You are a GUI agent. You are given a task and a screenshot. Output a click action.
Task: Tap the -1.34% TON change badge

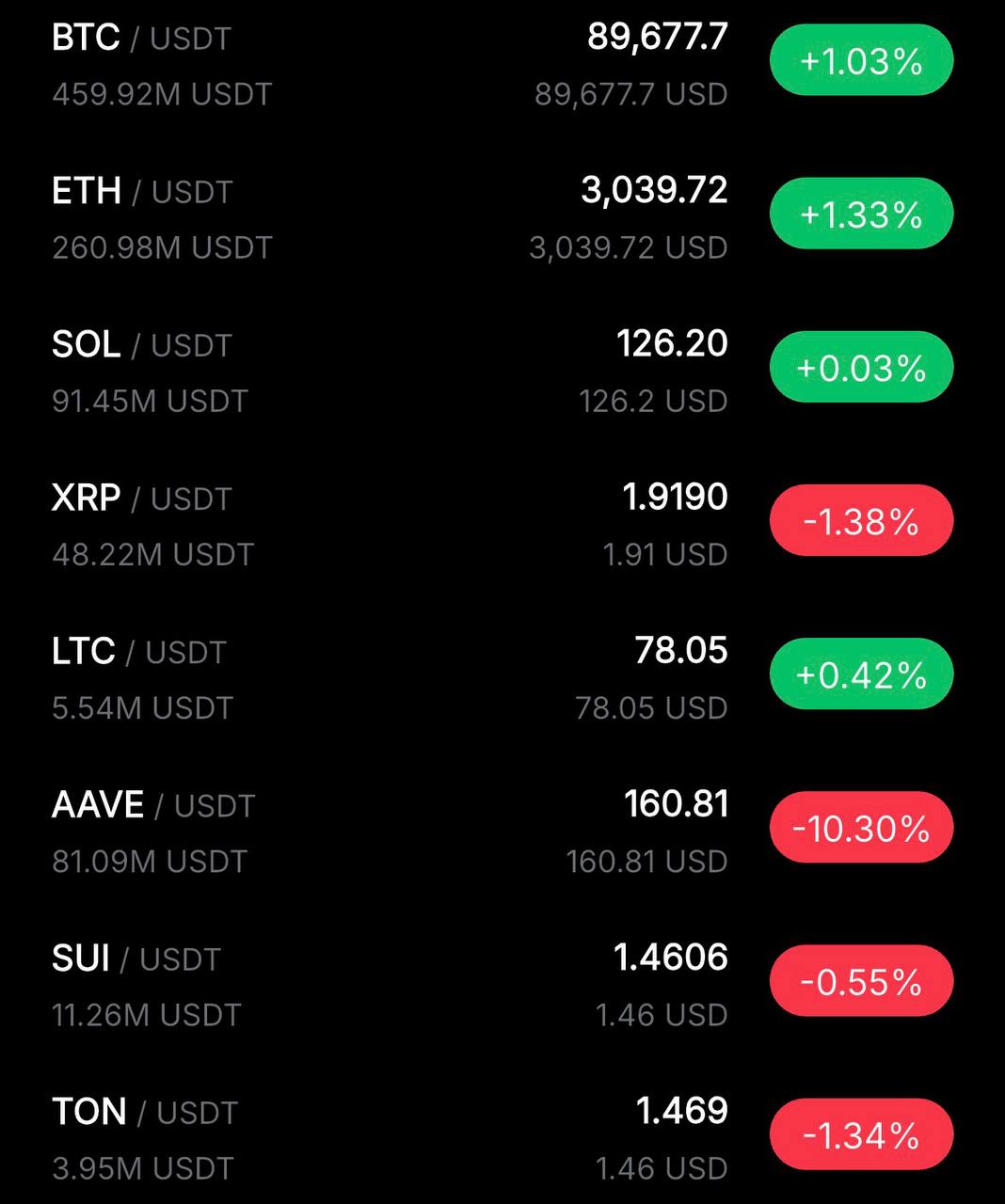(861, 1134)
